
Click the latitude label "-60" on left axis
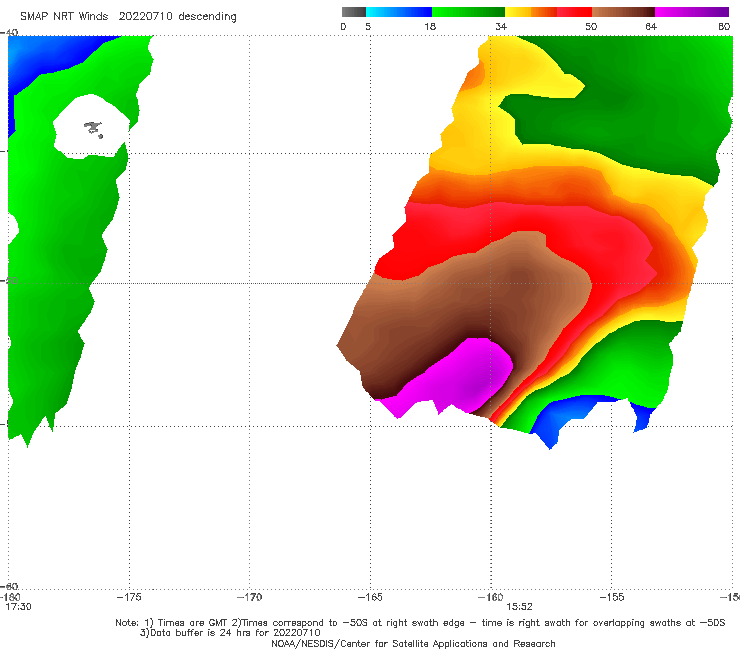[x=10, y=586]
